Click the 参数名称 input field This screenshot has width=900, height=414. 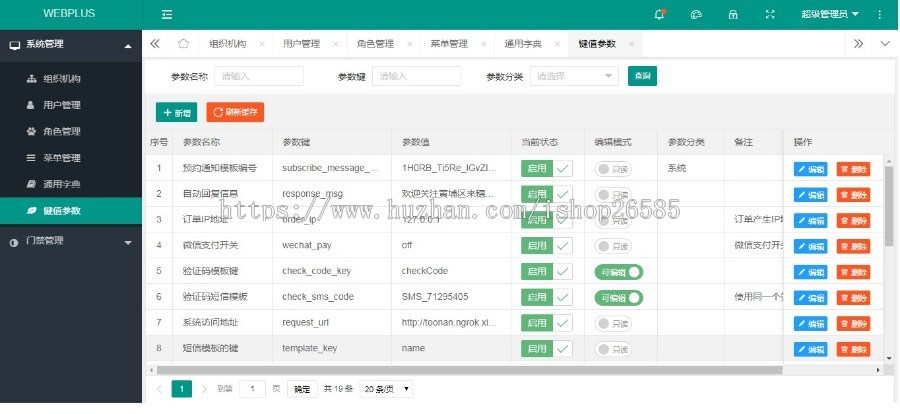(x=259, y=76)
